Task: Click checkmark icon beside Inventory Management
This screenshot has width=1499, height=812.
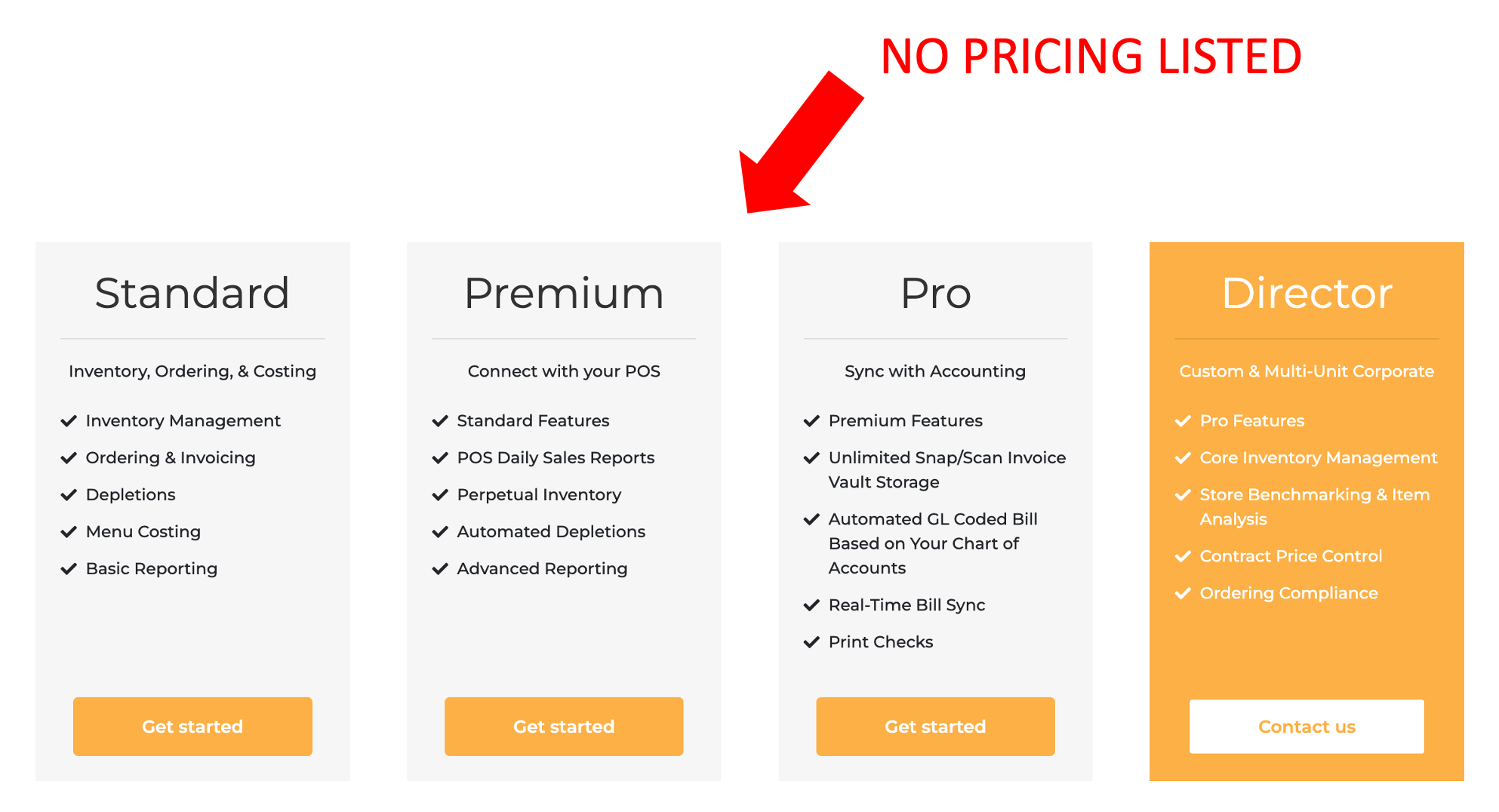Action: pyautogui.click(x=69, y=421)
